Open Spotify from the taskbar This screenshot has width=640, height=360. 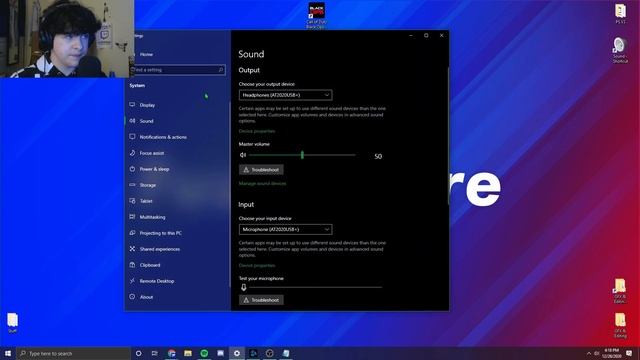click(x=204, y=353)
